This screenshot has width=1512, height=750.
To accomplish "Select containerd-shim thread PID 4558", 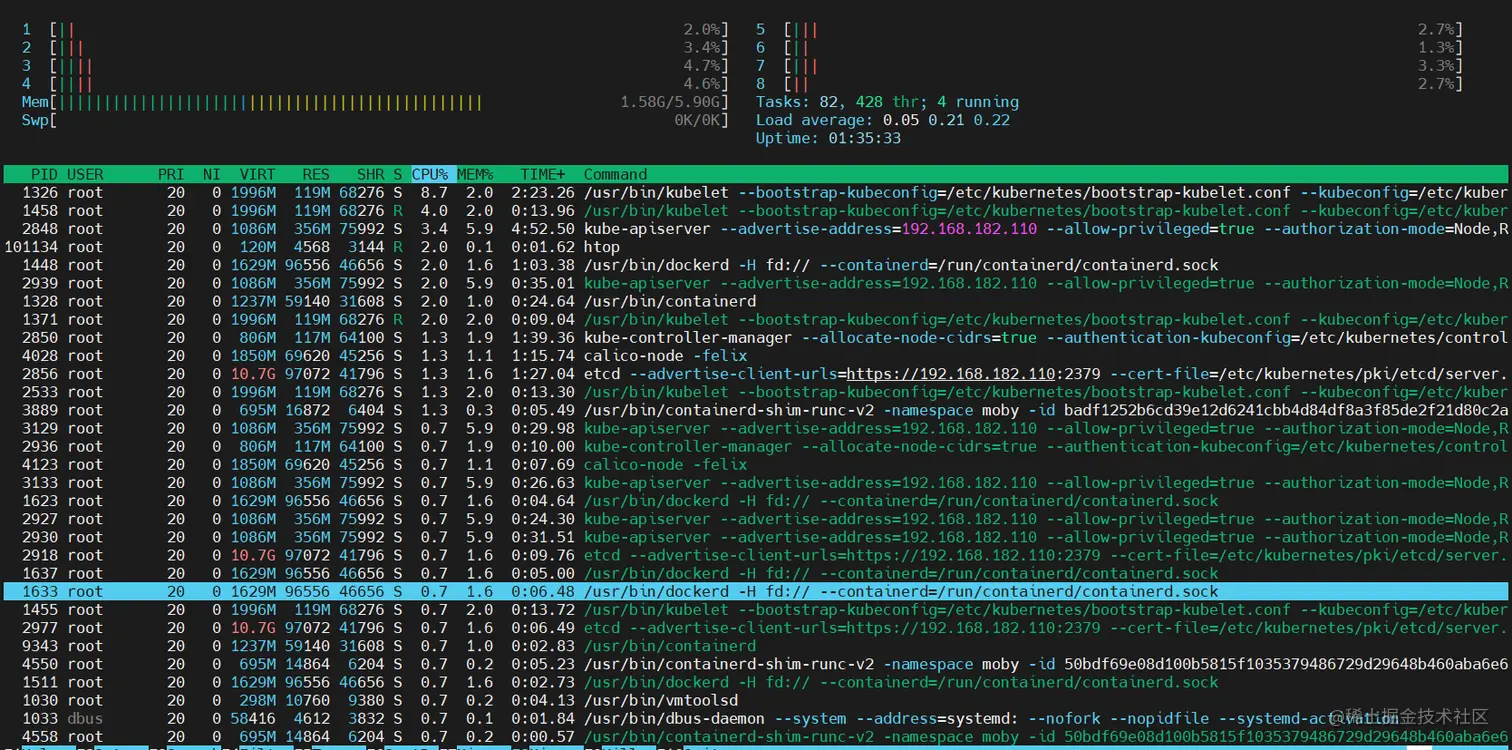I will pos(756,736).
